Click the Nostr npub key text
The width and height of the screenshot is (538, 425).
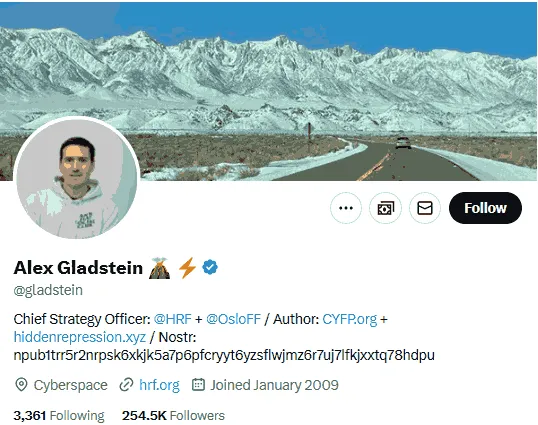tap(224, 355)
